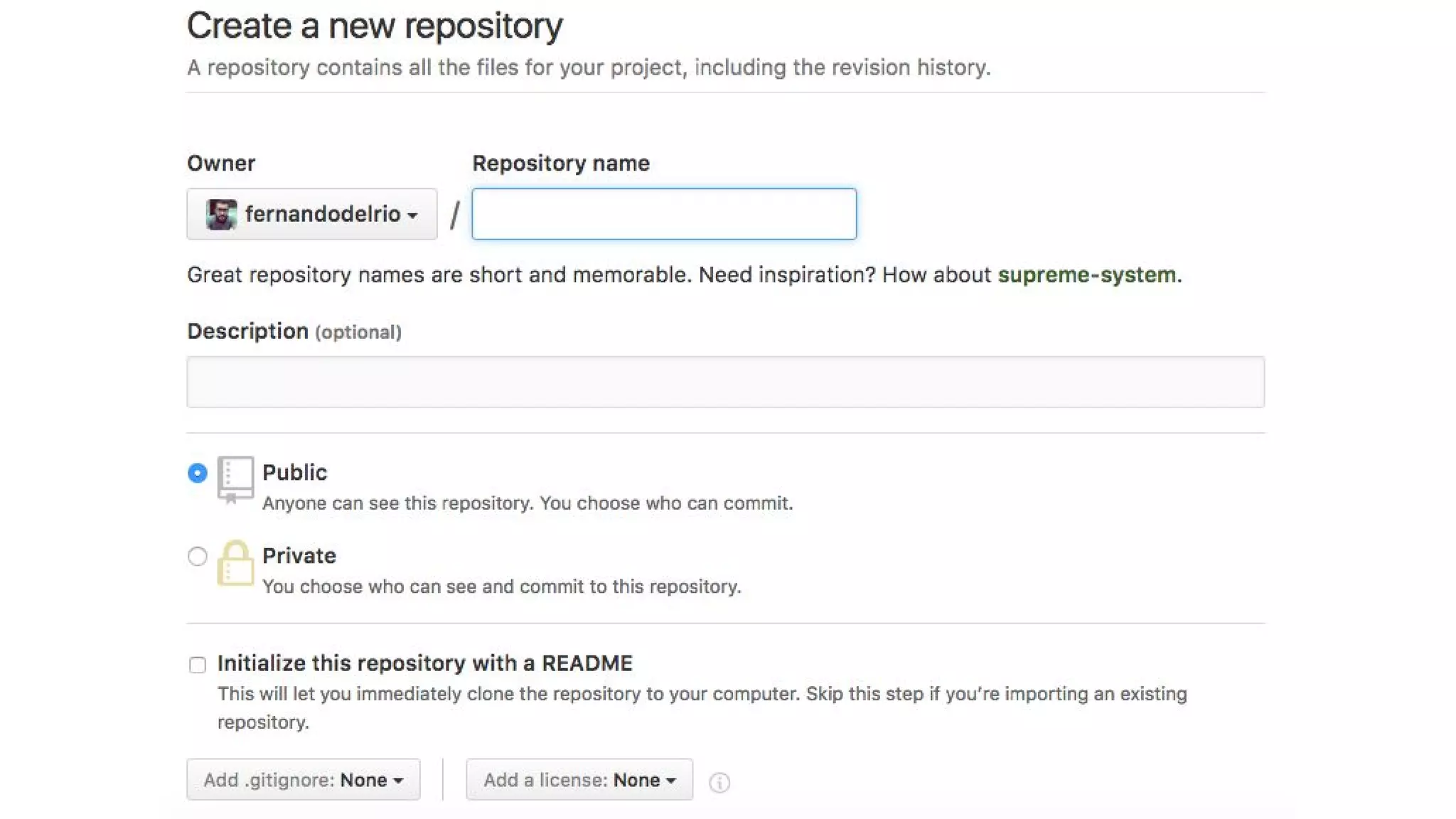Click into the Description text field
The image size is (1456, 819).
click(725, 382)
